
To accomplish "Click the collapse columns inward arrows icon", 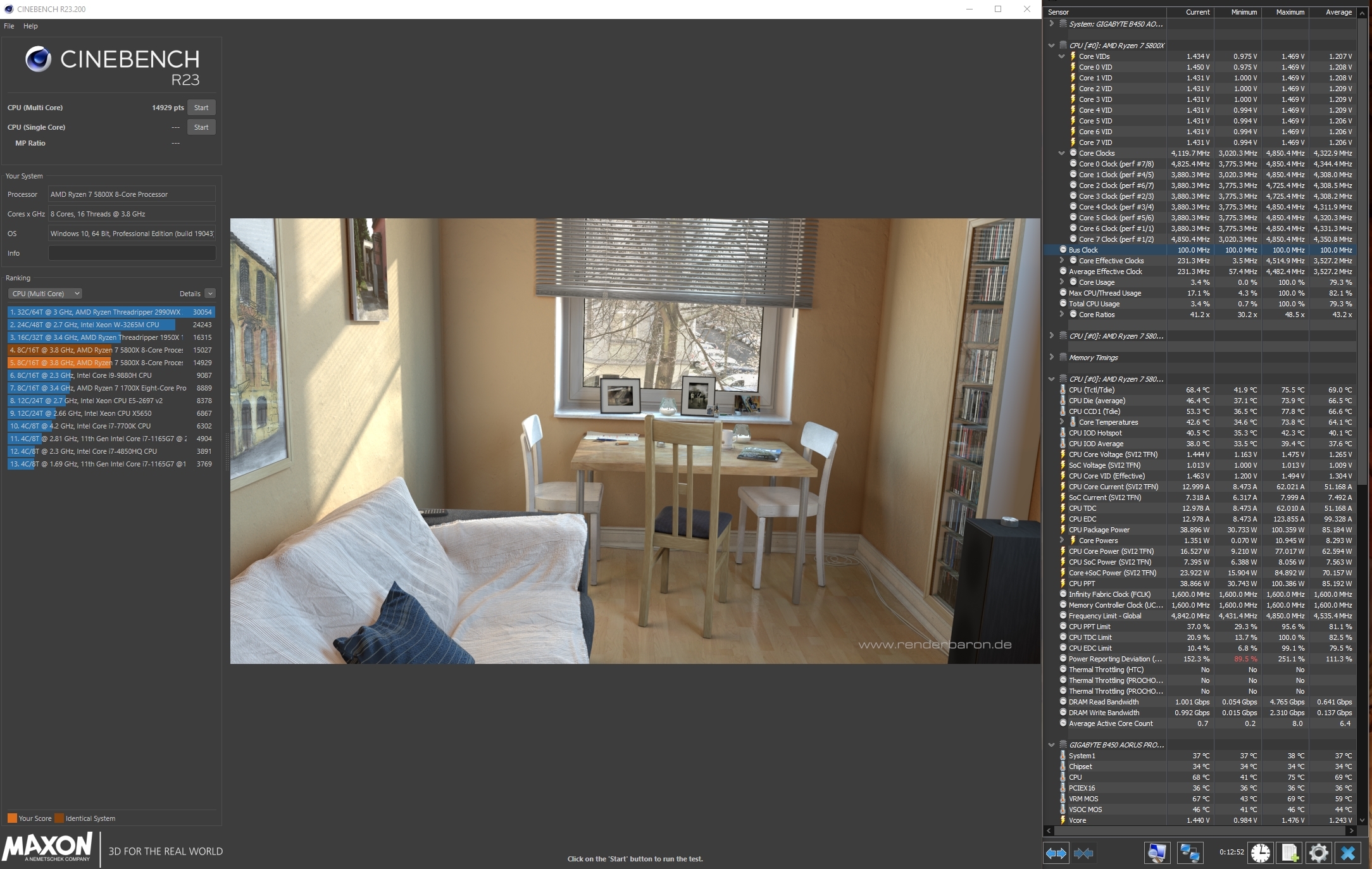I will click(x=1083, y=853).
